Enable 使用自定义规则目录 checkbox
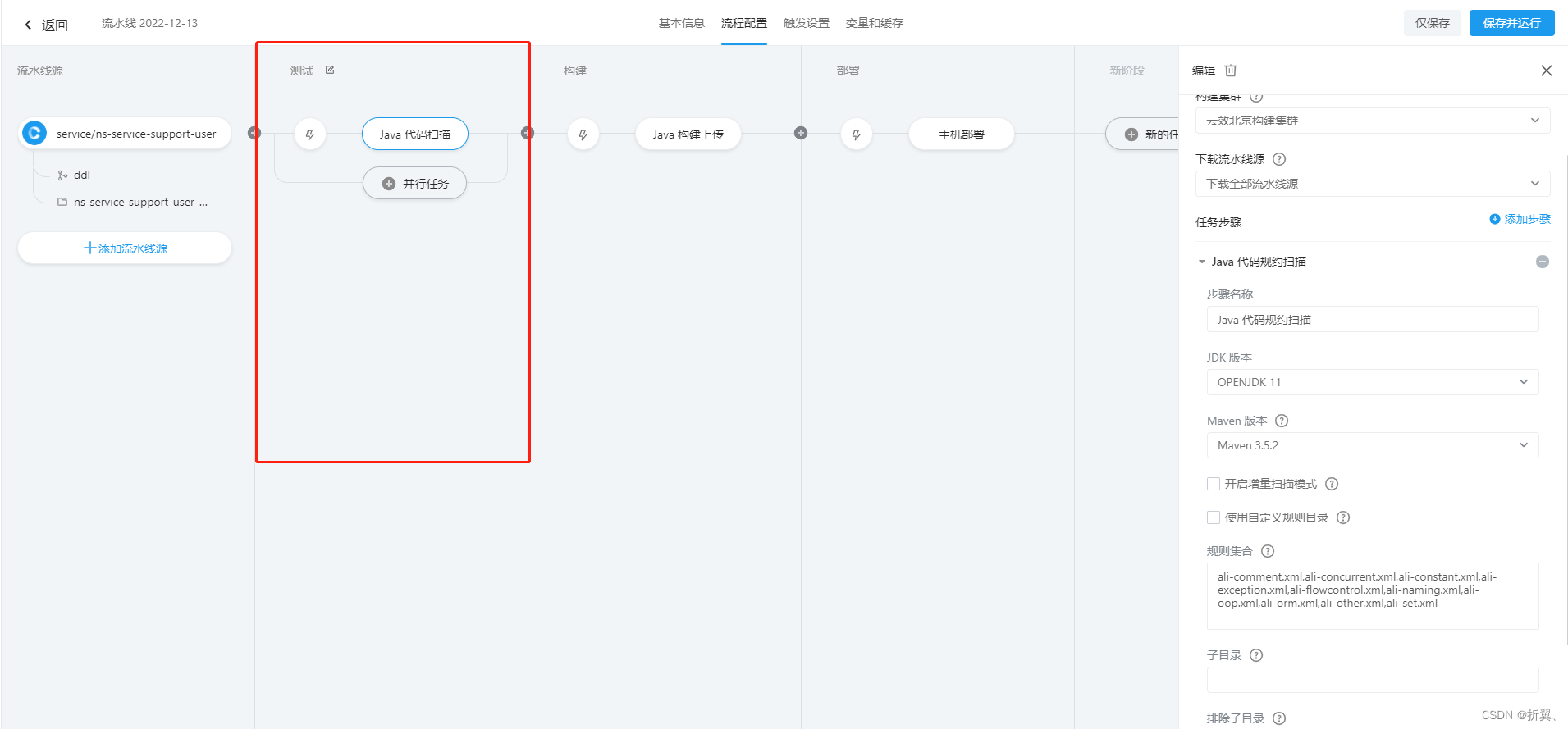Image resolution: width=1568 pixels, height=729 pixels. [1214, 517]
